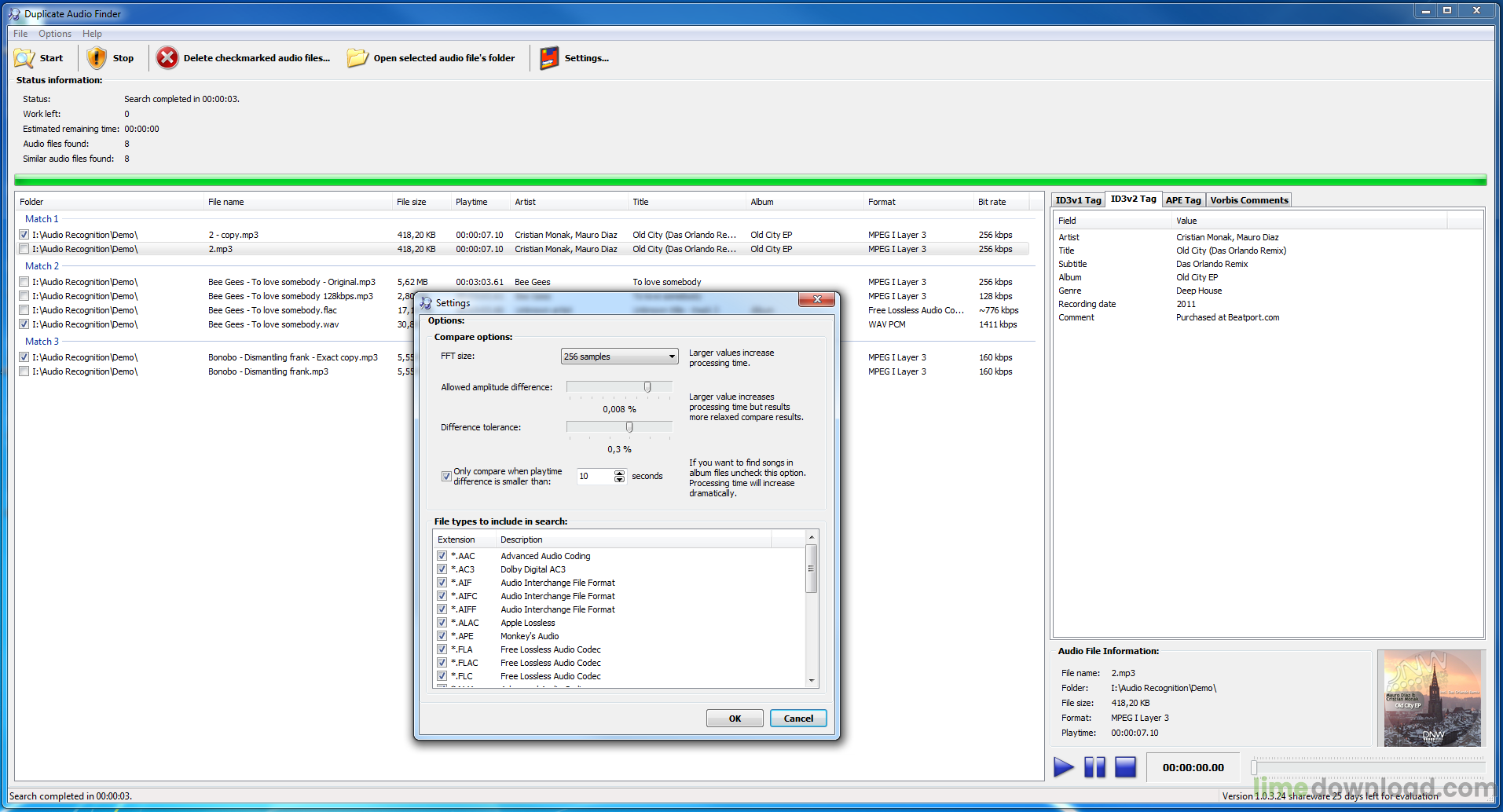Uncheck the *.AC3 file type
The width and height of the screenshot is (1503, 812).
click(442, 569)
